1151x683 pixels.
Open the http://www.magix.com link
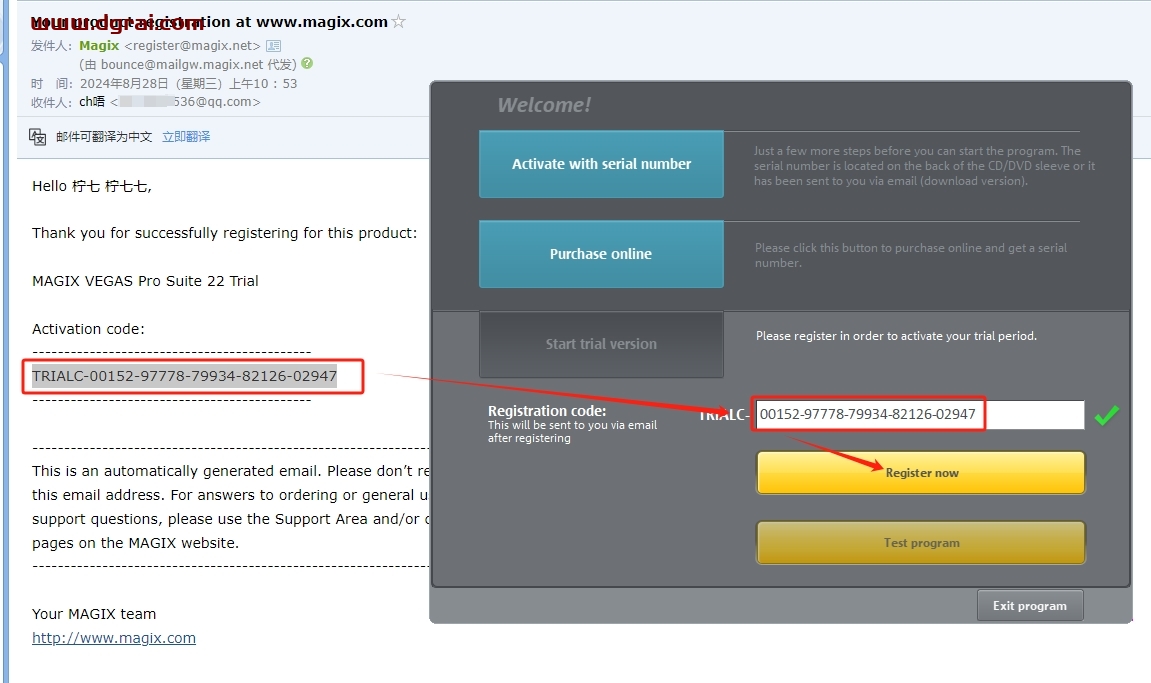[114, 638]
